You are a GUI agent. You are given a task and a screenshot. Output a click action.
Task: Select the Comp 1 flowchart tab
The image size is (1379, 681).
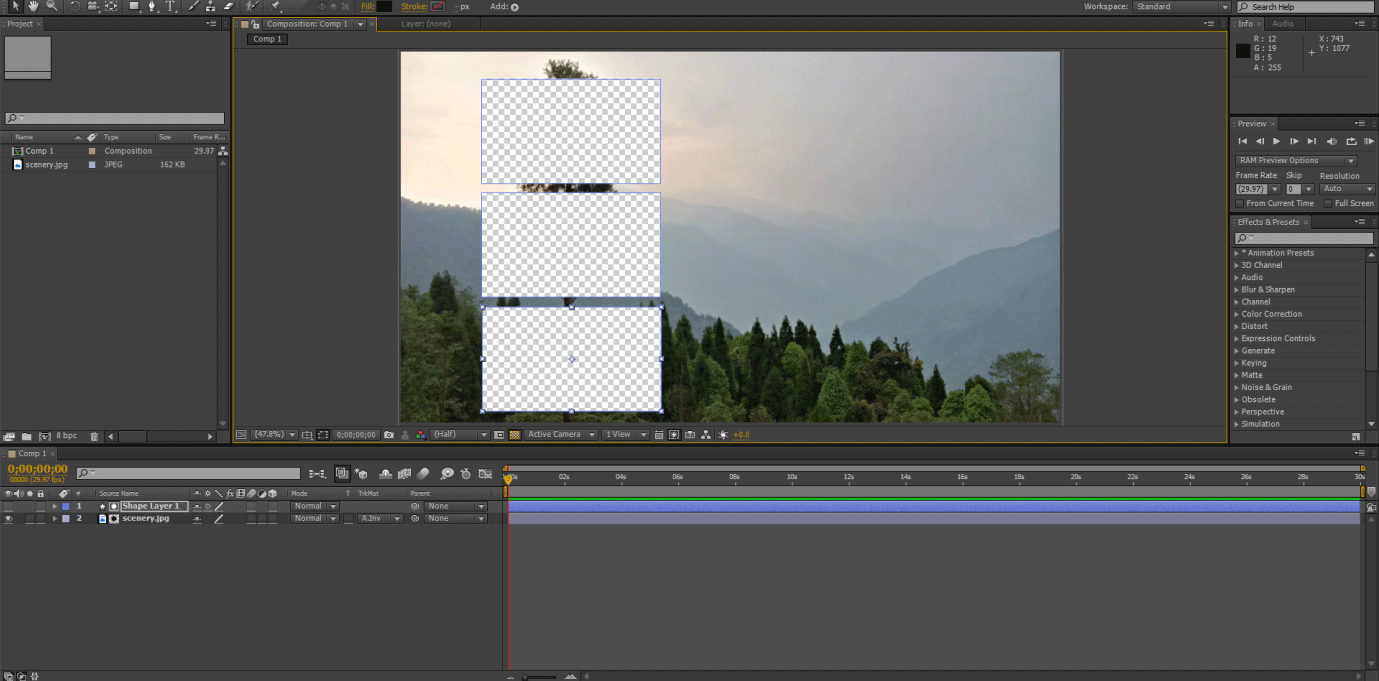[265, 39]
